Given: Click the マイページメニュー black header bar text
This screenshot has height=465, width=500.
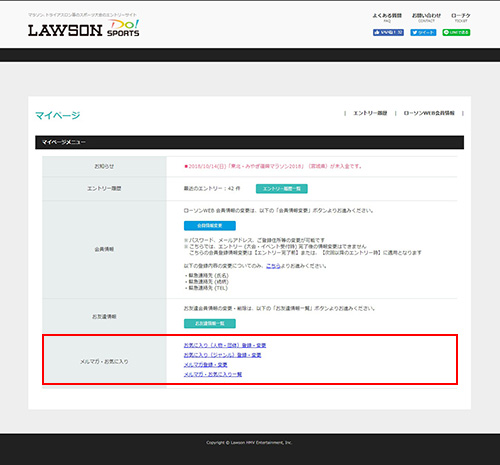Looking at the screenshot, I should coord(64,142).
